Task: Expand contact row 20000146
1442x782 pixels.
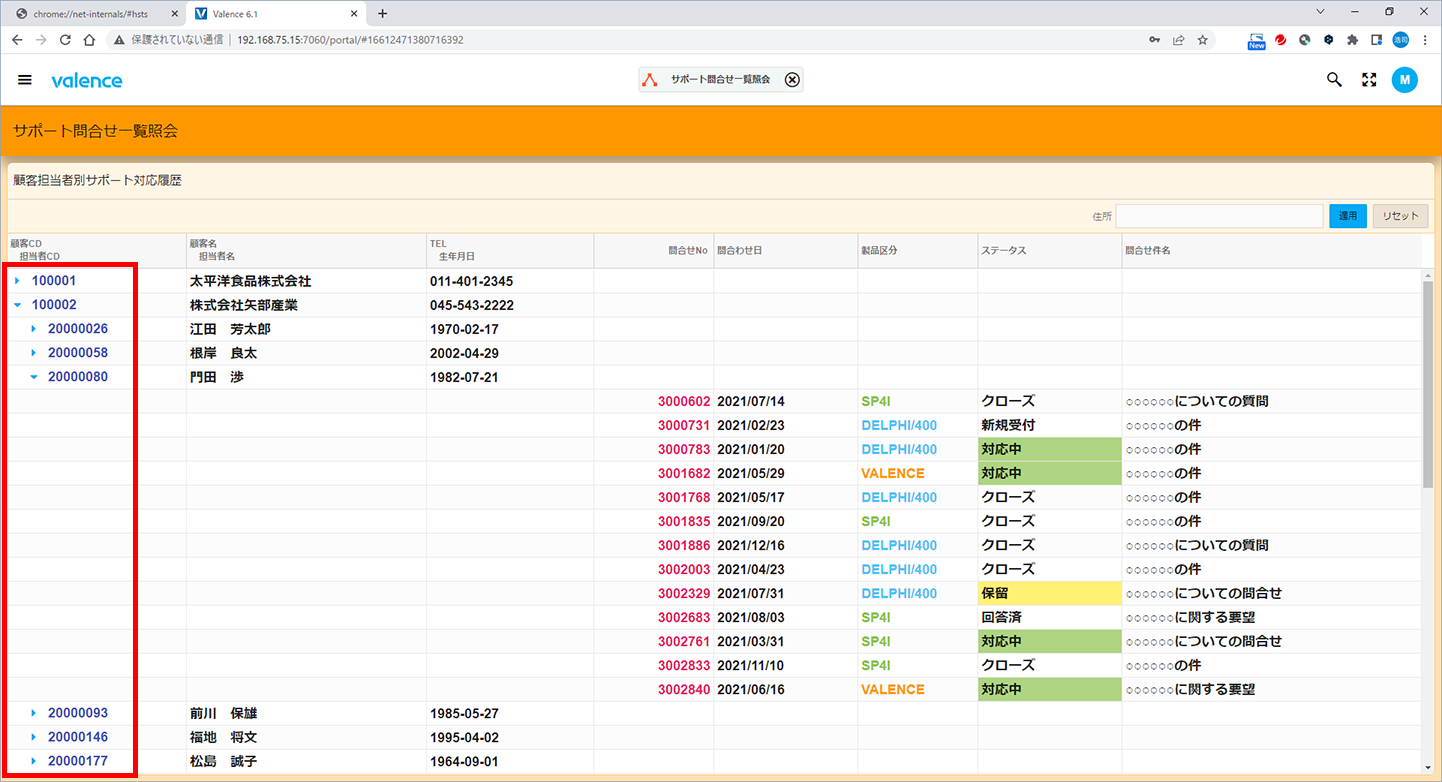Action: click(34, 737)
